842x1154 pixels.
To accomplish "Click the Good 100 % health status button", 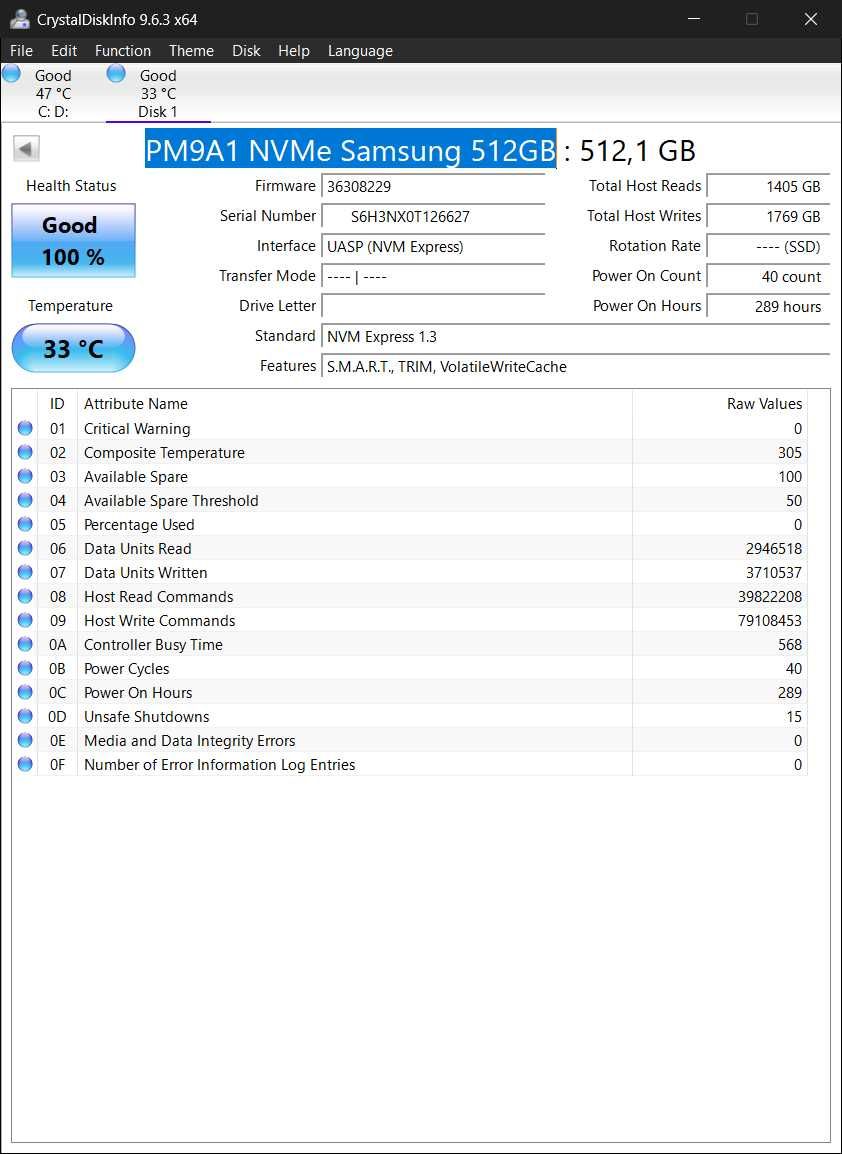I will (x=74, y=241).
